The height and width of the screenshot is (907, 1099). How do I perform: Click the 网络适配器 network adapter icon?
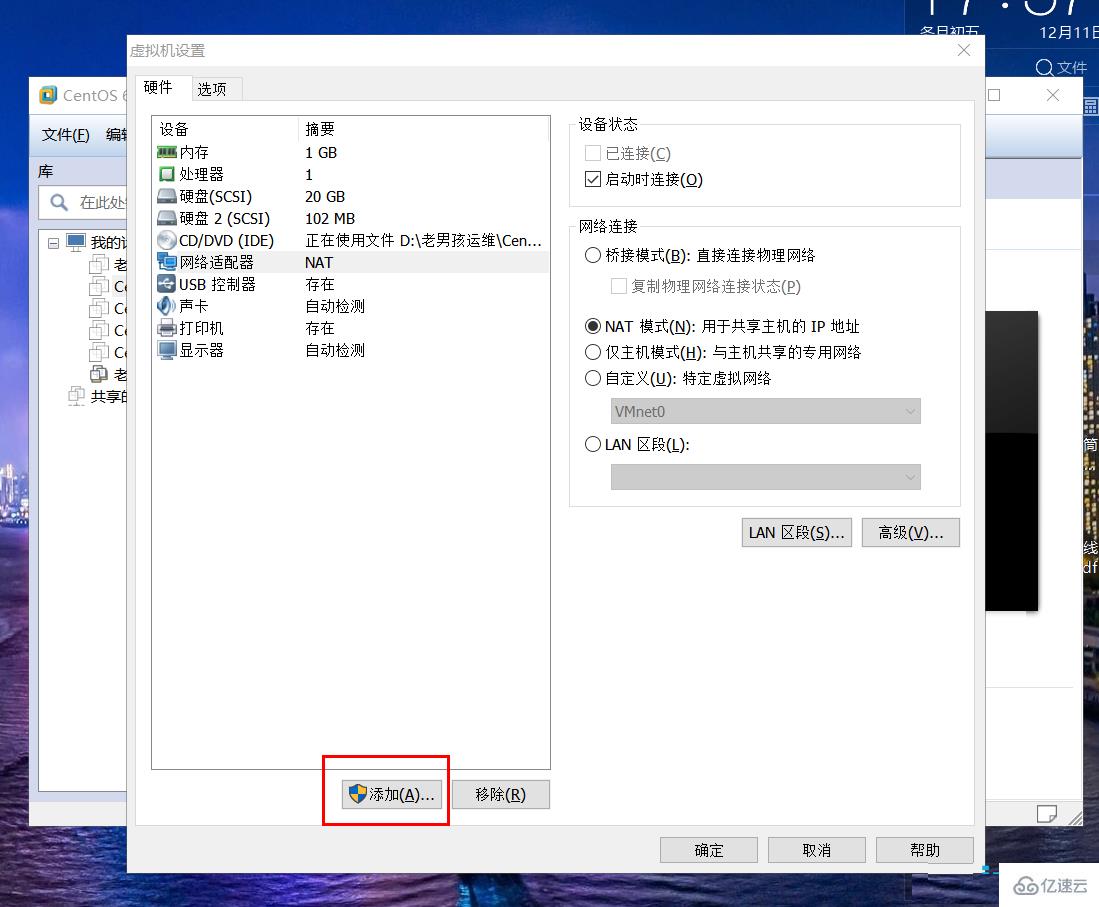(167, 262)
